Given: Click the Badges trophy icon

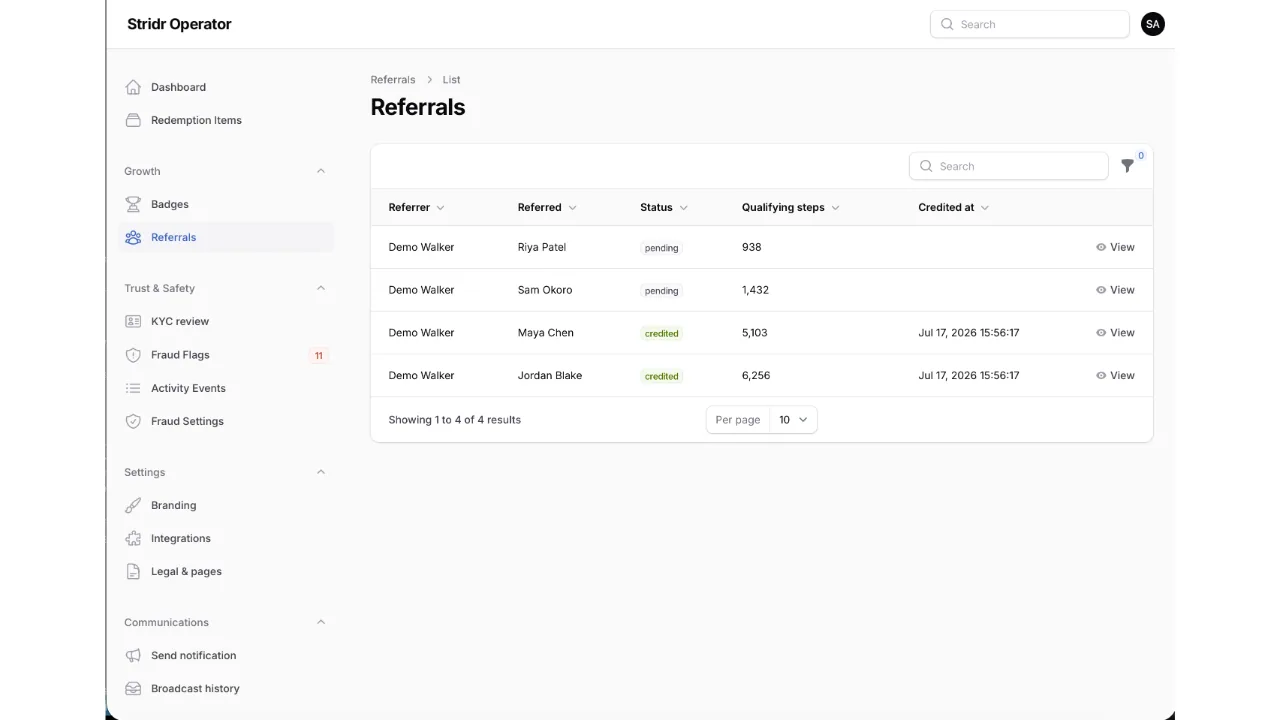Looking at the screenshot, I should pyautogui.click(x=133, y=204).
